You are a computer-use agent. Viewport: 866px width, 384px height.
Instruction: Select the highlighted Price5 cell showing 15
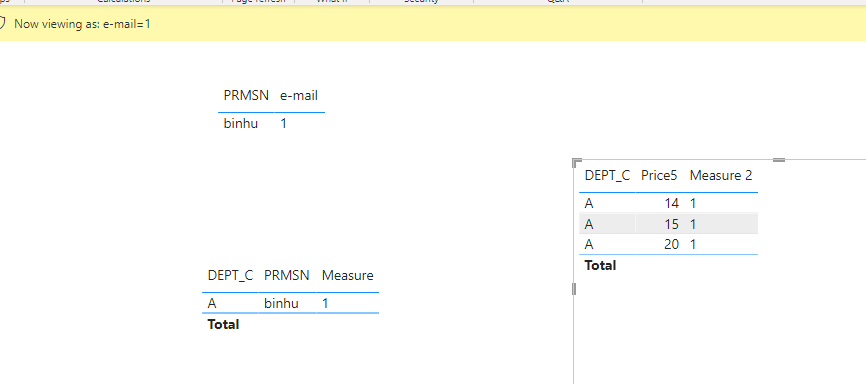point(671,224)
